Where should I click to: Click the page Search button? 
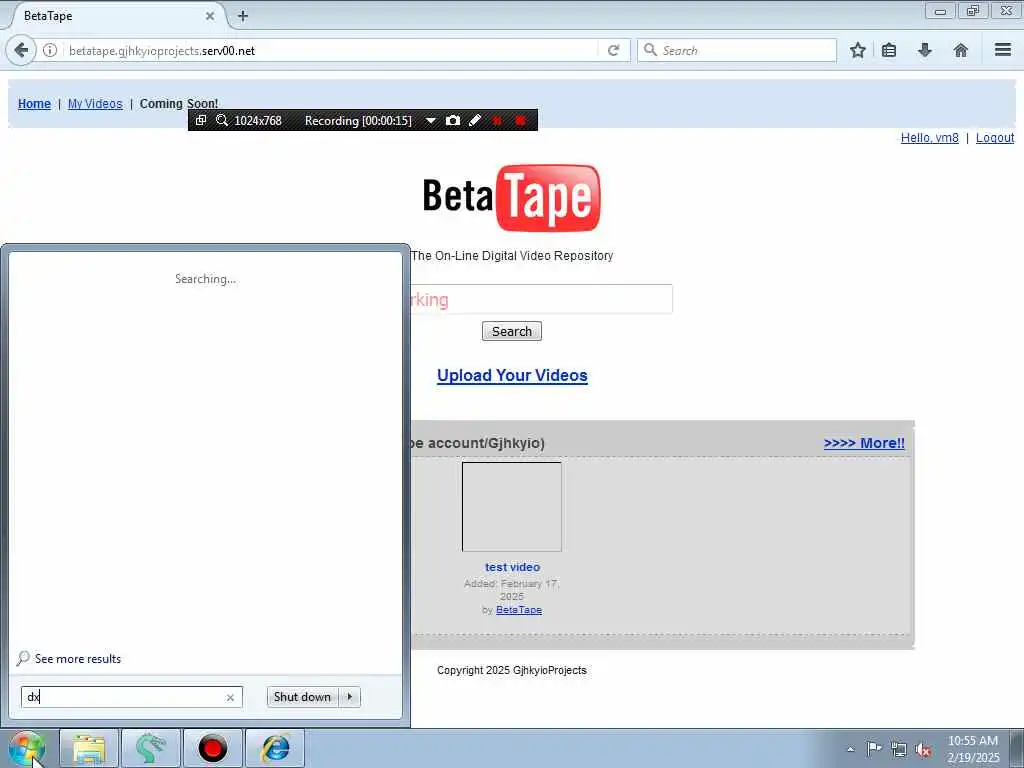click(511, 331)
